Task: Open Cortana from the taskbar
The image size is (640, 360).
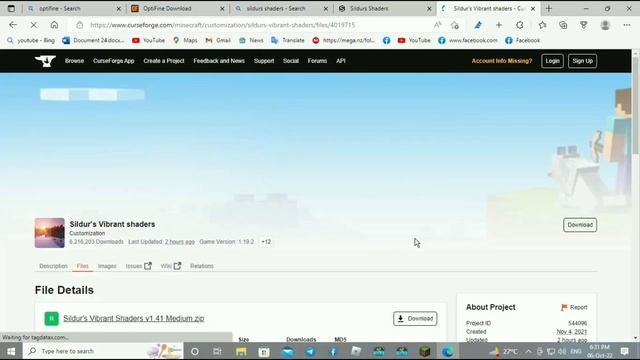Action: coord(195,351)
